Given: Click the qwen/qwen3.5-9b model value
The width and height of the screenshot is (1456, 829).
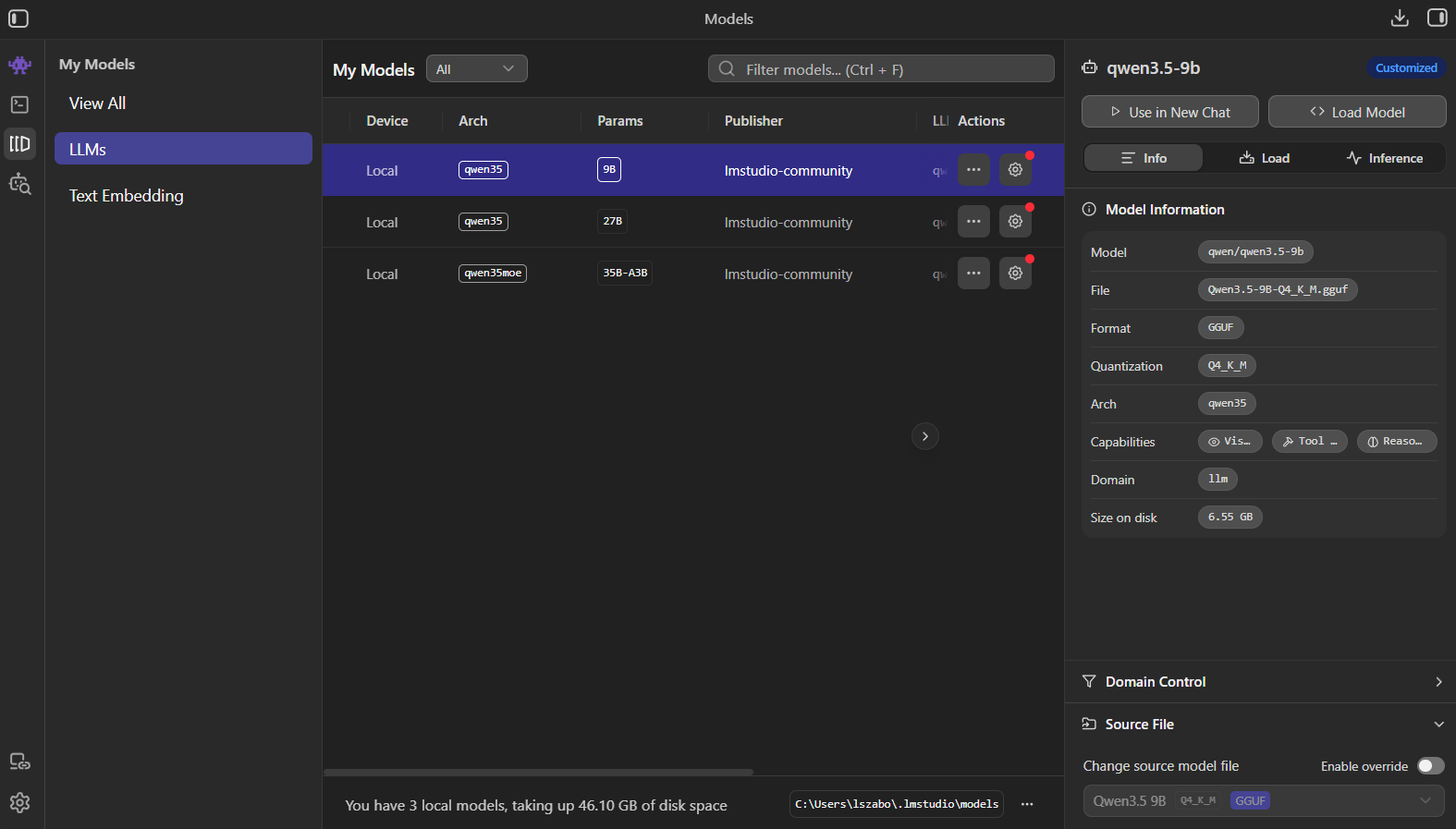Looking at the screenshot, I should (x=1255, y=251).
